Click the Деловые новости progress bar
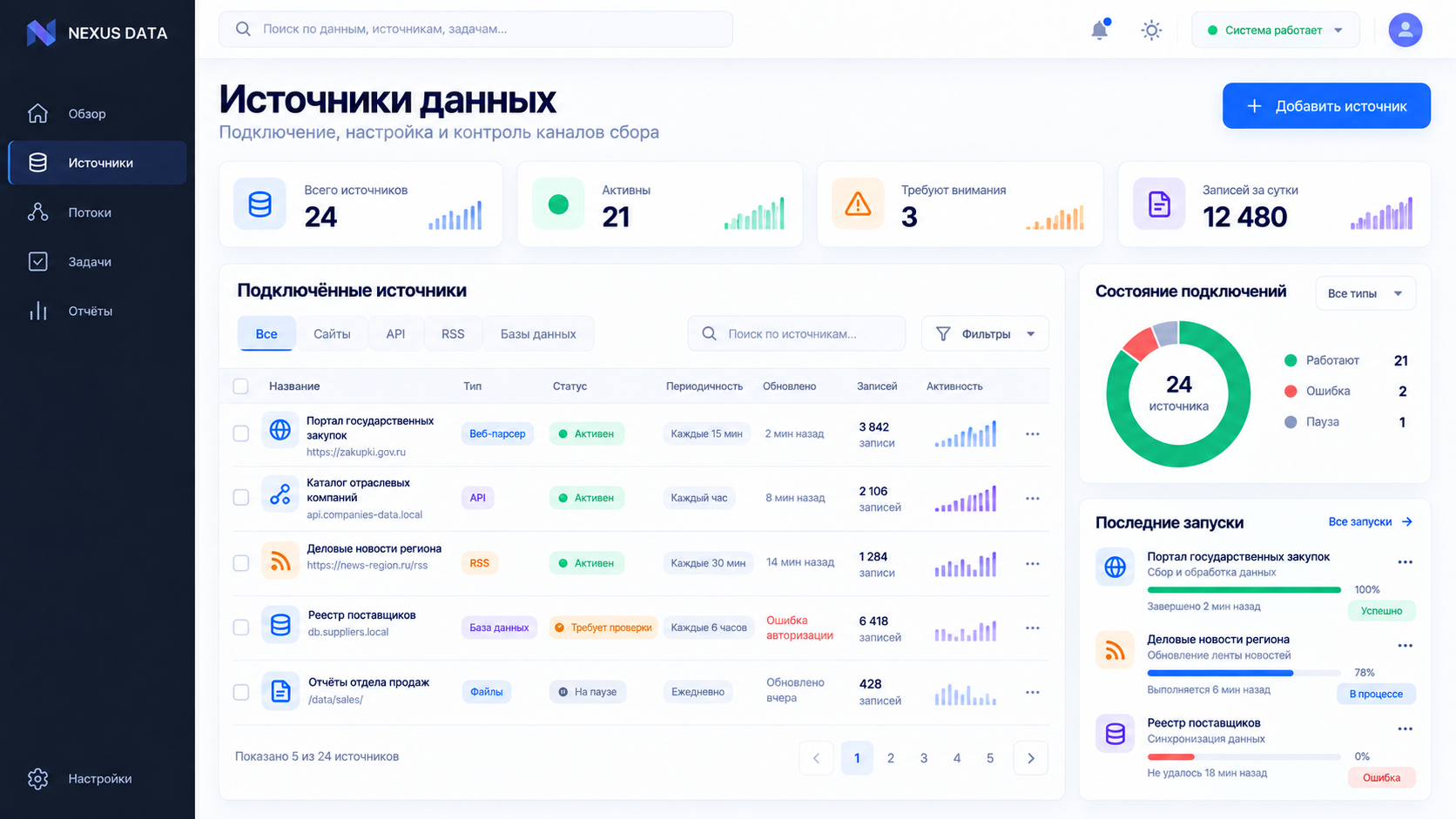This screenshot has width=1456, height=819. tap(1244, 673)
